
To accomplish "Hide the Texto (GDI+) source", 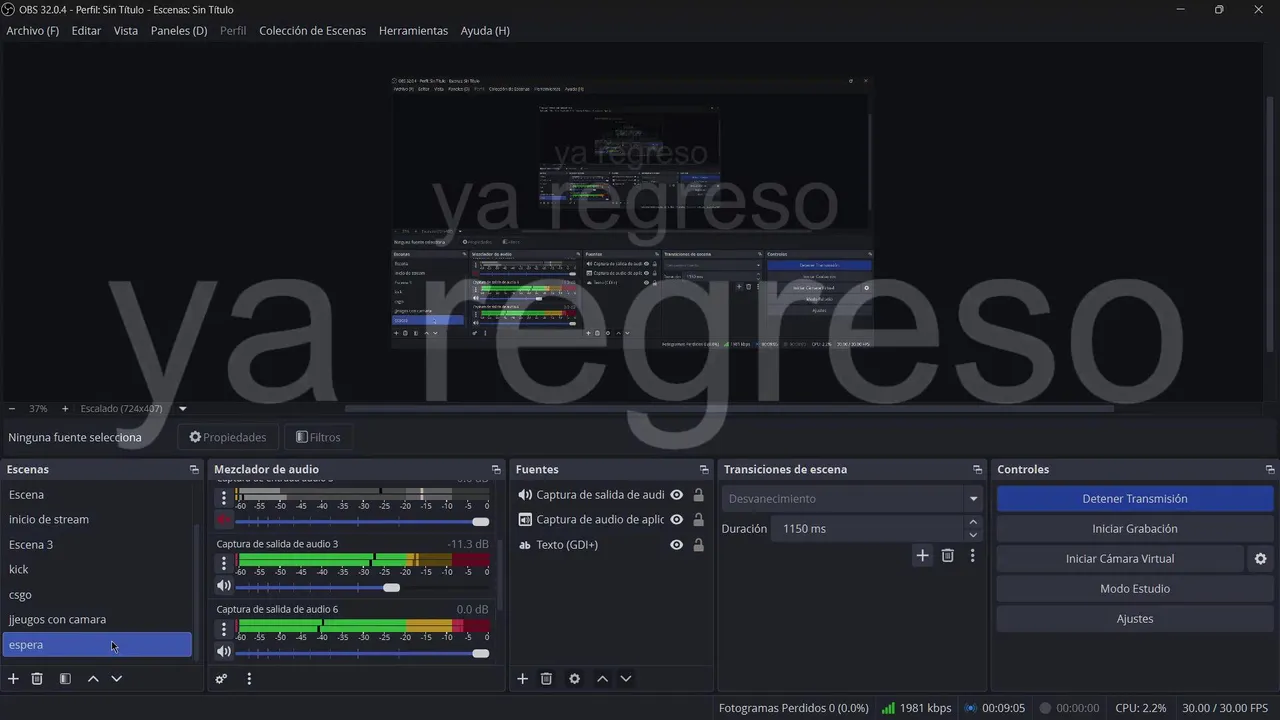I will pos(677,545).
